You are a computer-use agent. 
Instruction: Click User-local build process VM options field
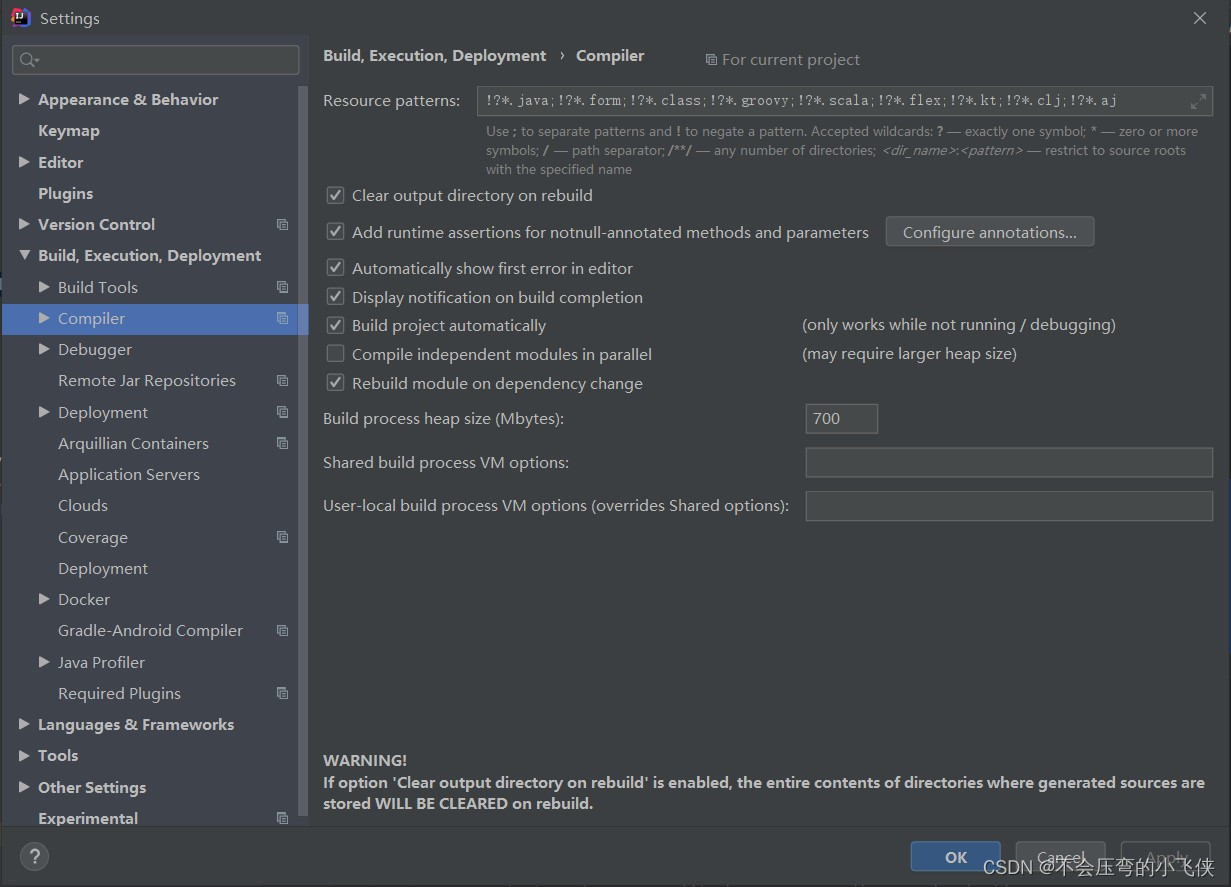[1009, 506]
